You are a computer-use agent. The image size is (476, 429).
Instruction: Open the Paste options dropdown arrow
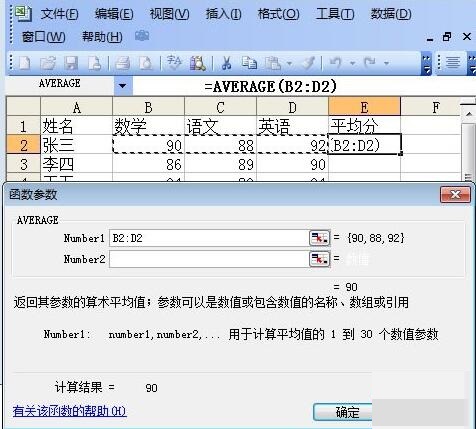289,63
